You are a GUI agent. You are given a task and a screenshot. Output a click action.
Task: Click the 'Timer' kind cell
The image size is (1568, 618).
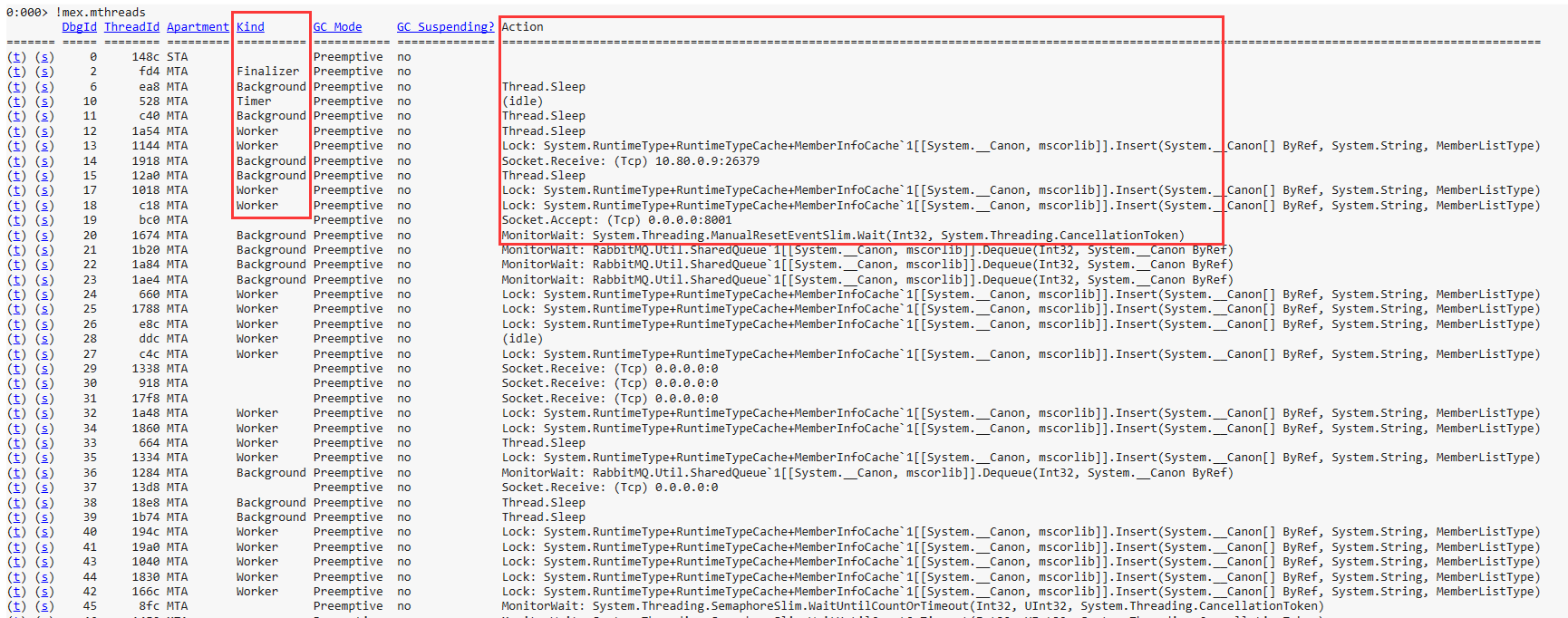point(254,101)
